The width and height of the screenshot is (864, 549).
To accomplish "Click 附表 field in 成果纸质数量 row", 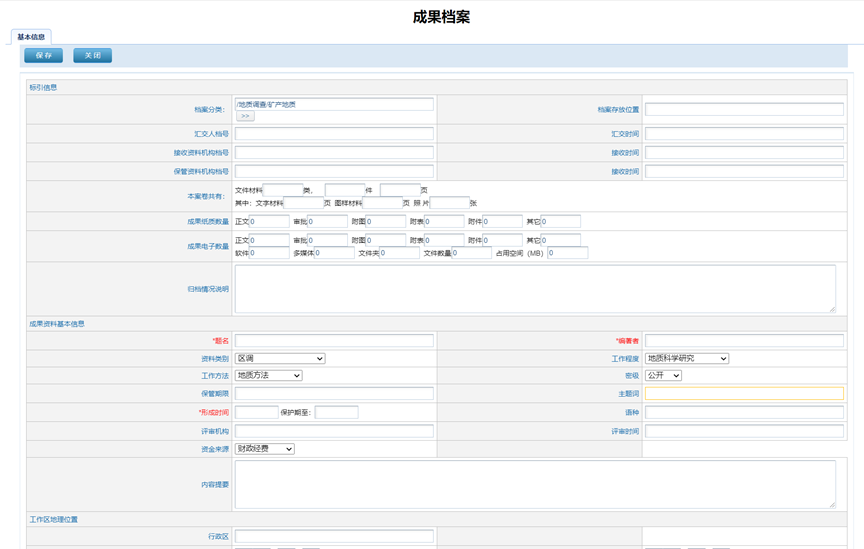I will click(444, 222).
